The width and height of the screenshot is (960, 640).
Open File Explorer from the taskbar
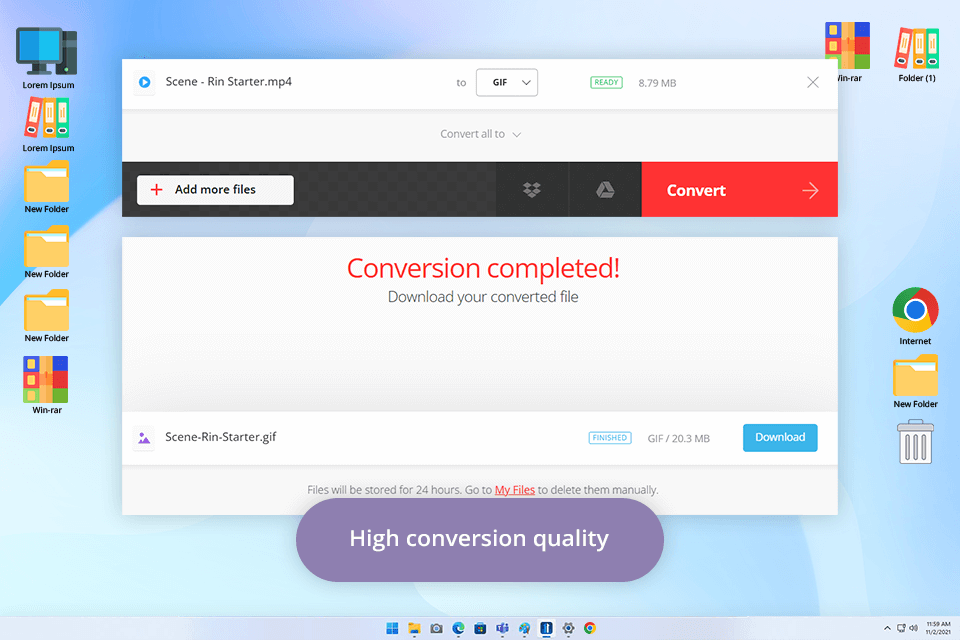pyautogui.click(x=414, y=628)
